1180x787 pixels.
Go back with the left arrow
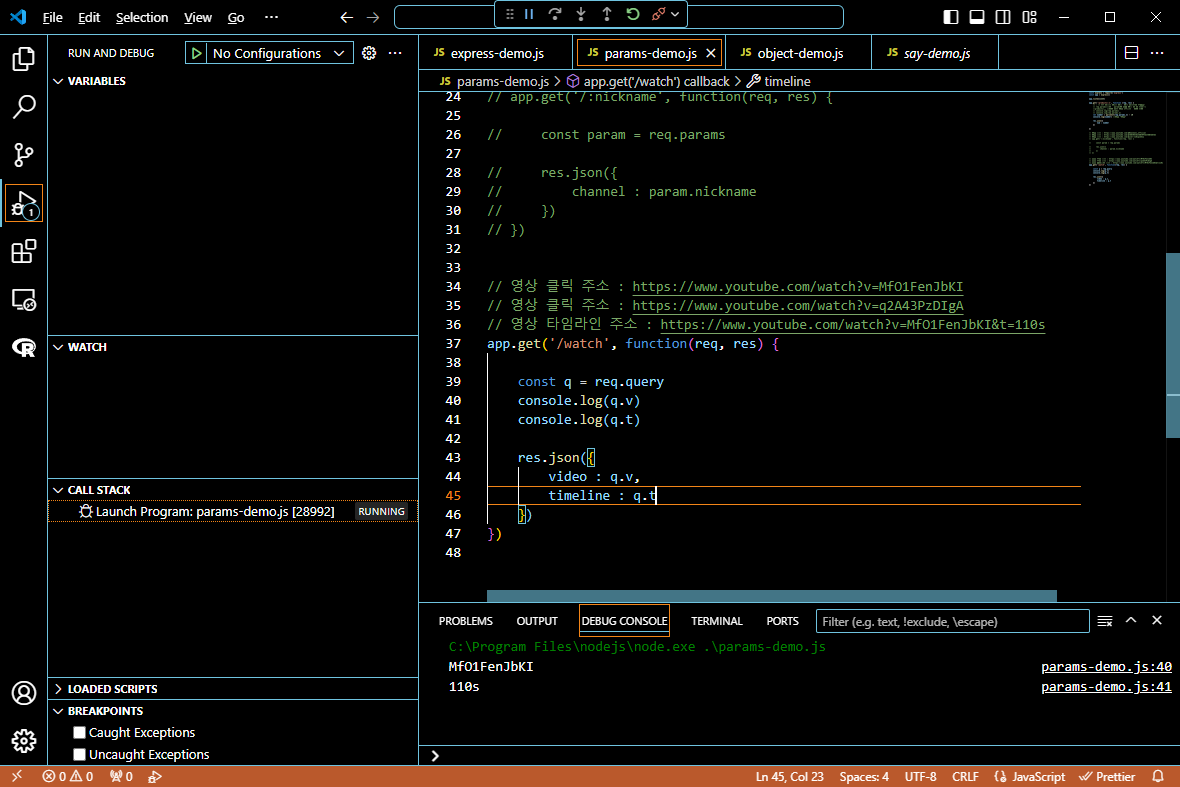(x=346, y=17)
